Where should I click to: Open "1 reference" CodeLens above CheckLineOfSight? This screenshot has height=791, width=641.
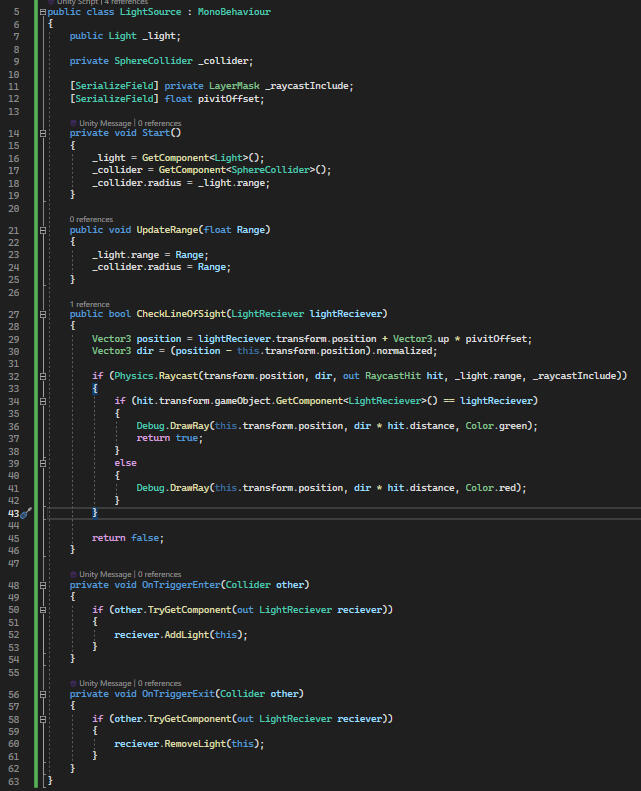tap(90, 303)
